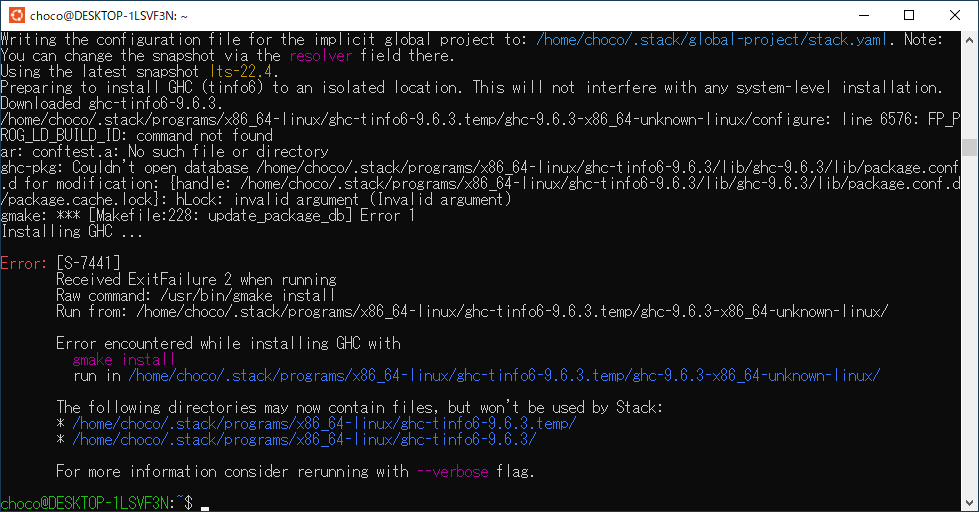This screenshot has width=979, height=512.
Task: Click the command prompt cursor line
Action: click(105, 503)
